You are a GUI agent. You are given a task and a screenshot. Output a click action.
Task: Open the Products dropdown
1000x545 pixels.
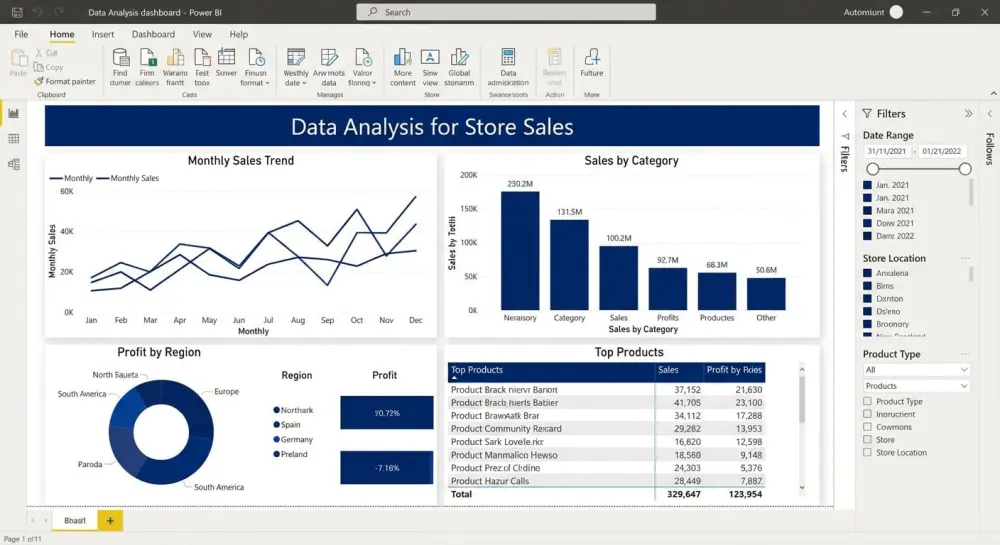point(916,386)
